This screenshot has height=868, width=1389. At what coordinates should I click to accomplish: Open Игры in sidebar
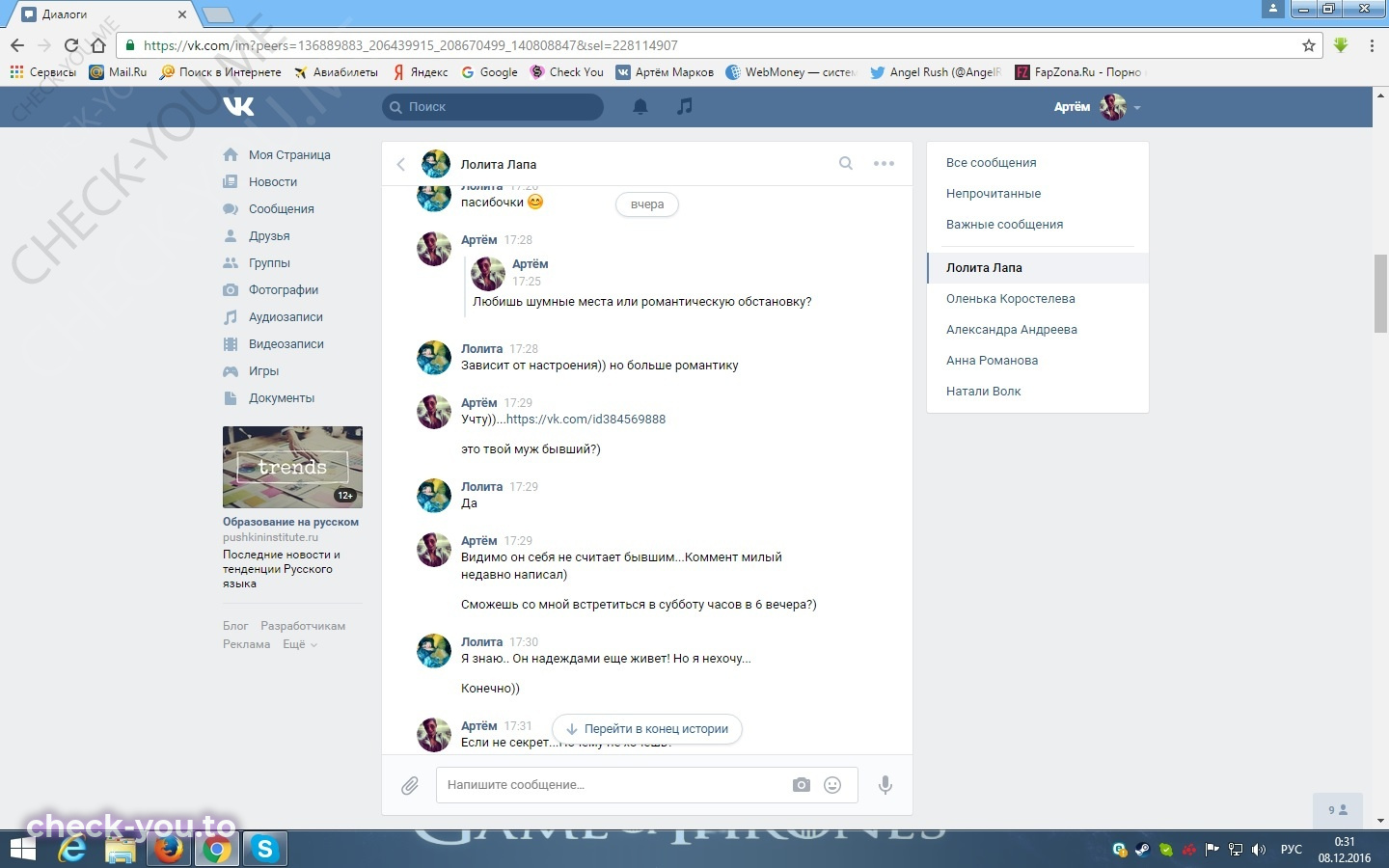(263, 370)
